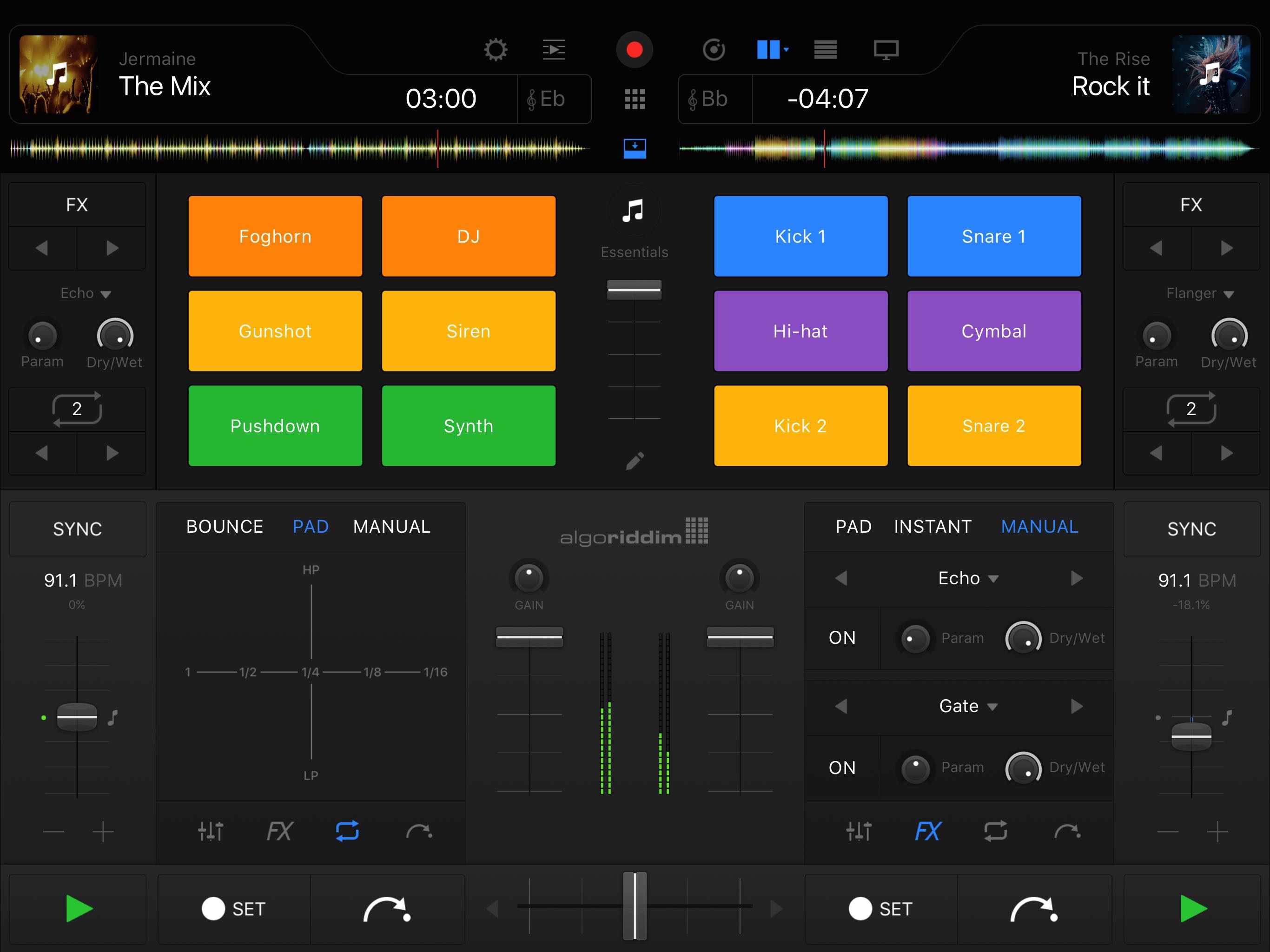The width and height of the screenshot is (1270, 952).
Task: Toggle the Echo effect ON button
Action: [842, 638]
